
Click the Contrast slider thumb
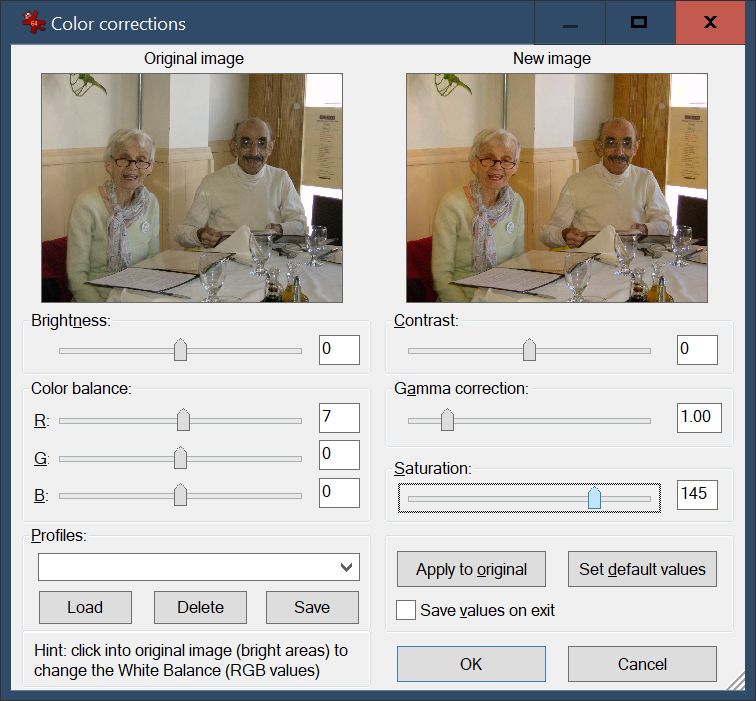coord(529,350)
